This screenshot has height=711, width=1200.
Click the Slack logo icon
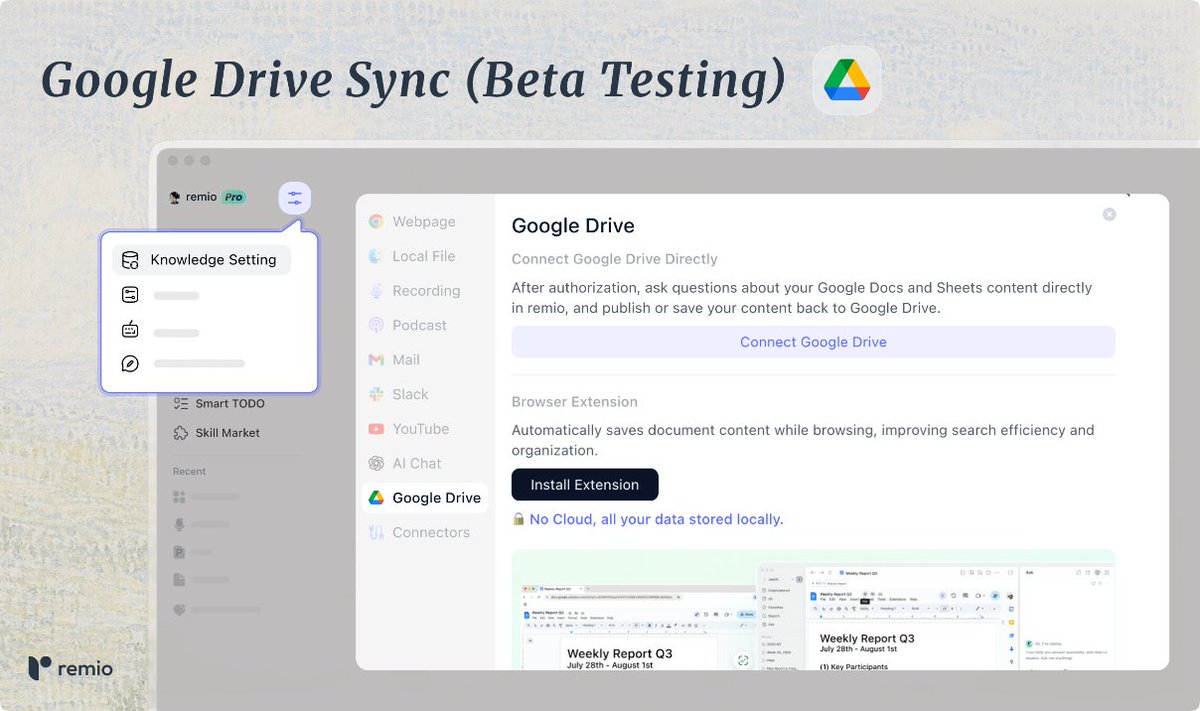[376, 394]
